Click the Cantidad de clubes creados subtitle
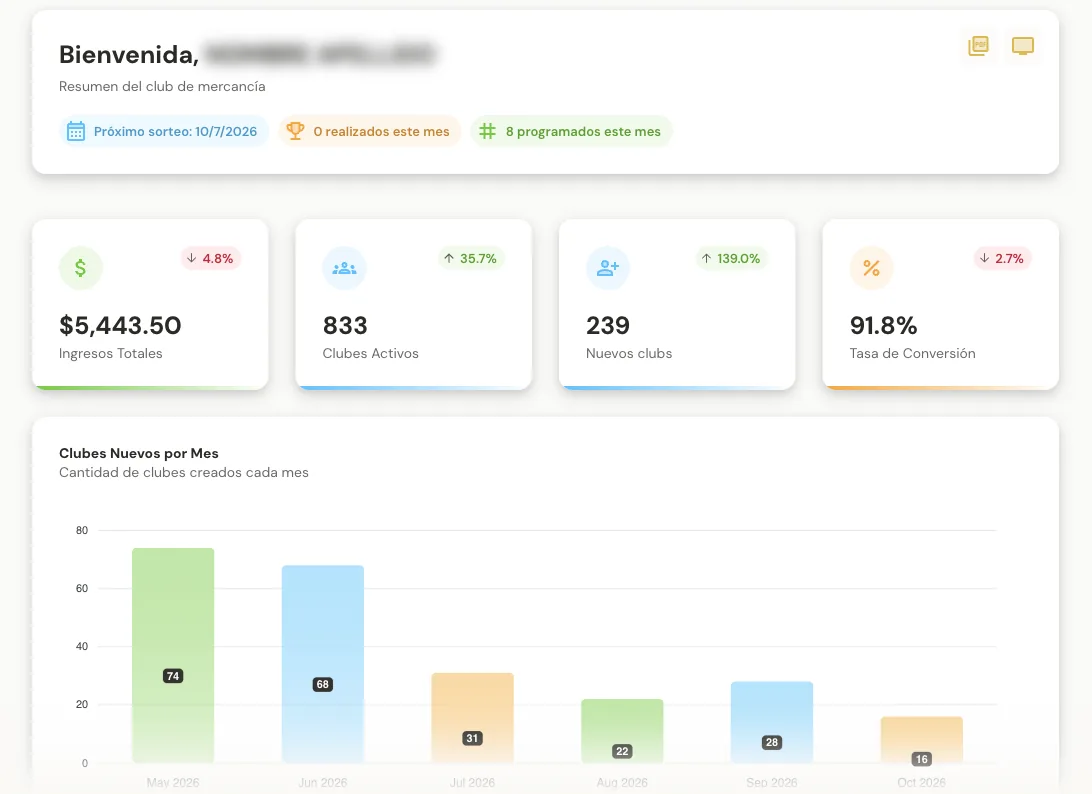1092x794 pixels. coord(184,472)
